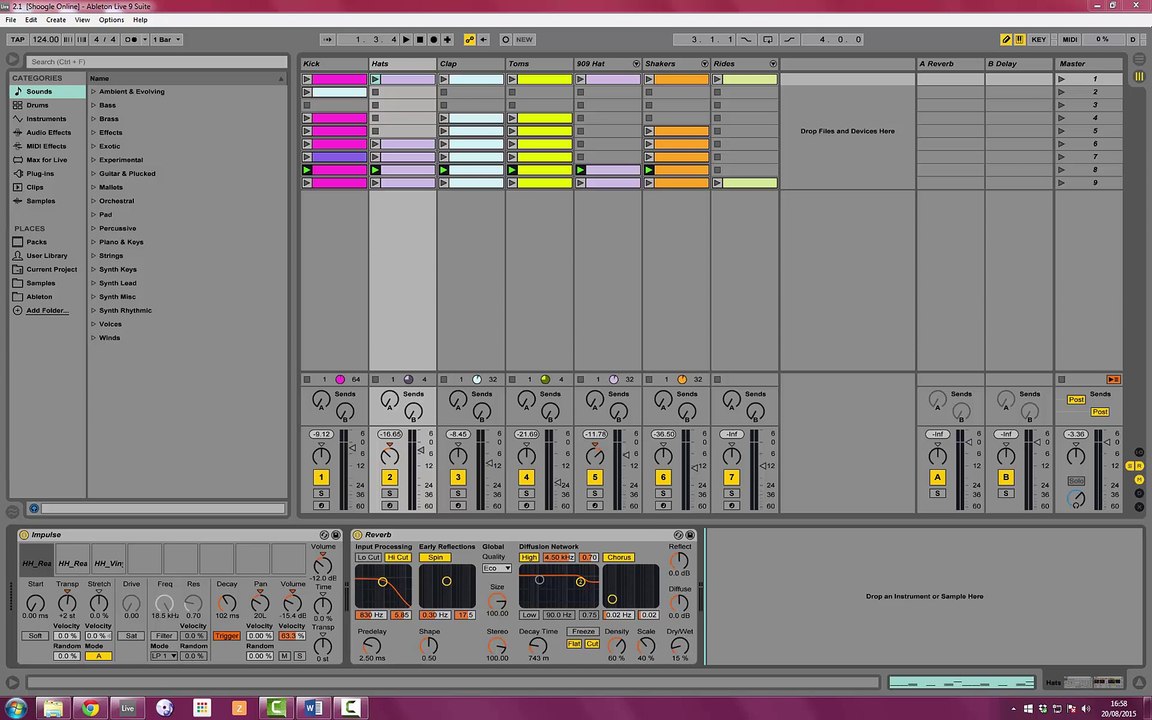Select the Max for Live category
This screenshot has width=1152, height=720.
point(48,160)
